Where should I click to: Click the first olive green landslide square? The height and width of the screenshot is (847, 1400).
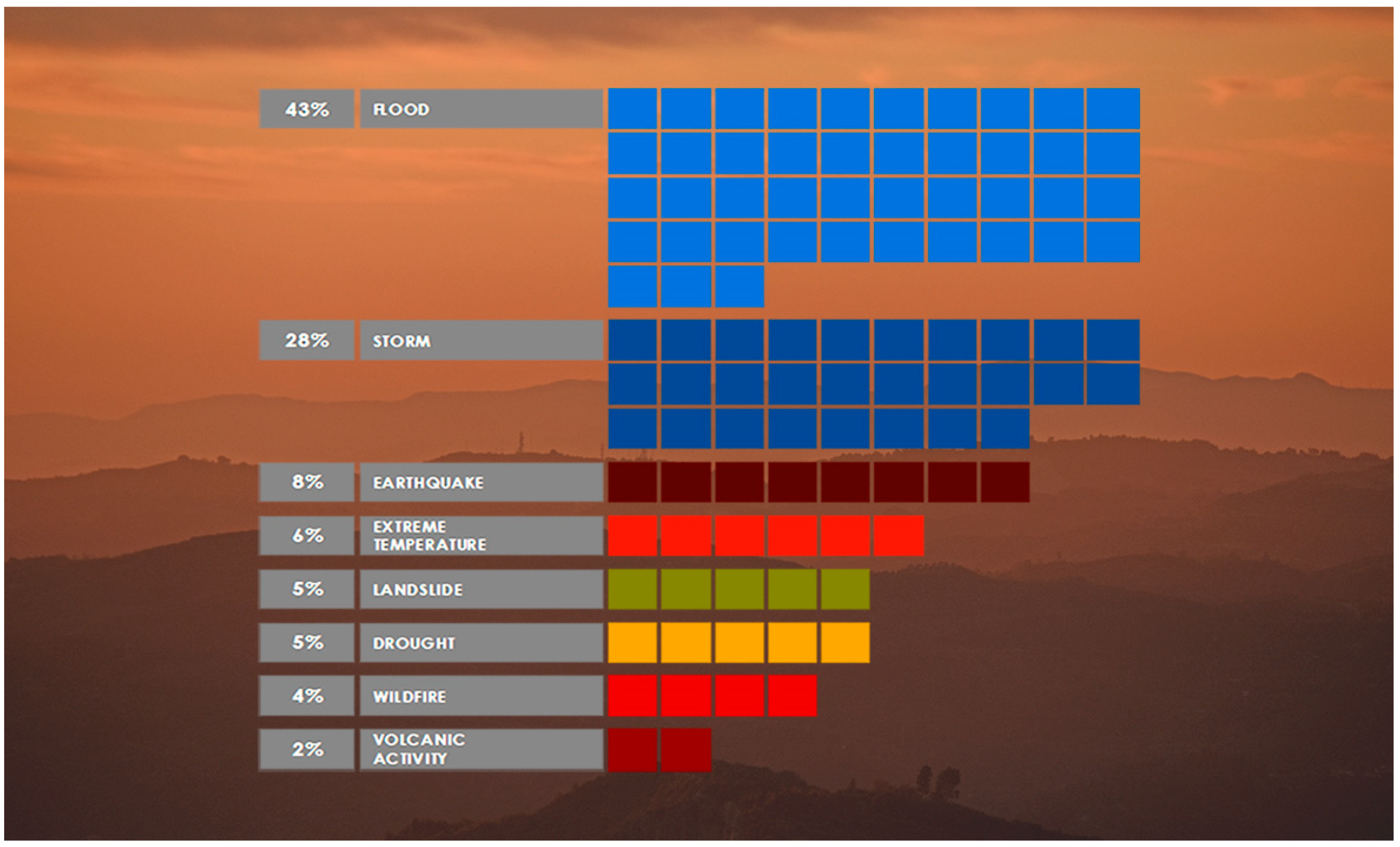[x=632, y=589]
